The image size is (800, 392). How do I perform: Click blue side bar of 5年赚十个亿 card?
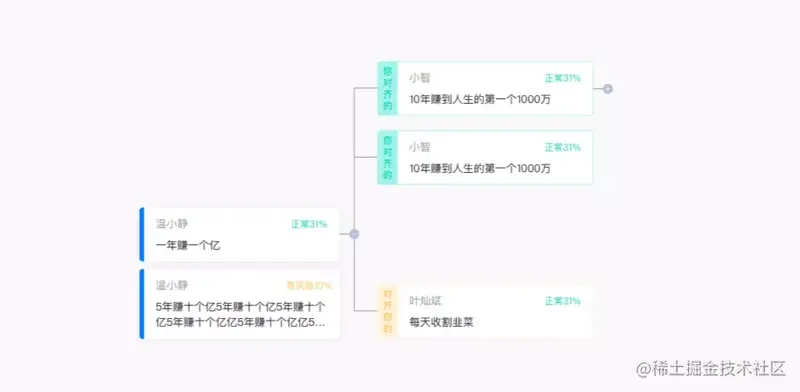click(x=142, y=304)
